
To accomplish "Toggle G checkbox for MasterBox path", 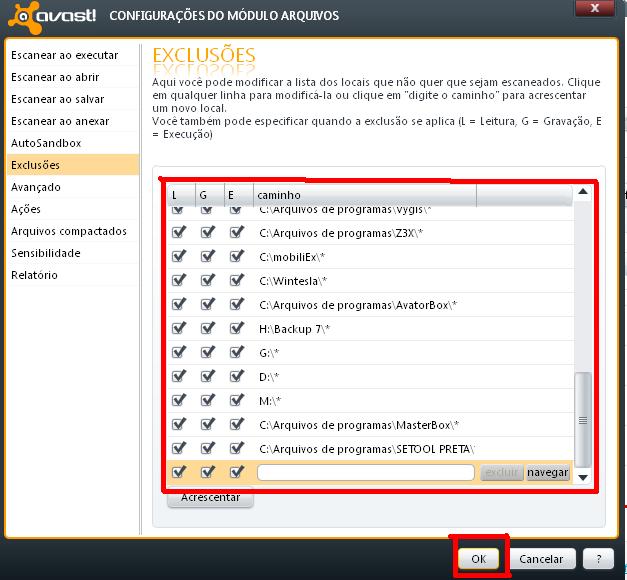I will pyautogui.click(x=208, y=424).
